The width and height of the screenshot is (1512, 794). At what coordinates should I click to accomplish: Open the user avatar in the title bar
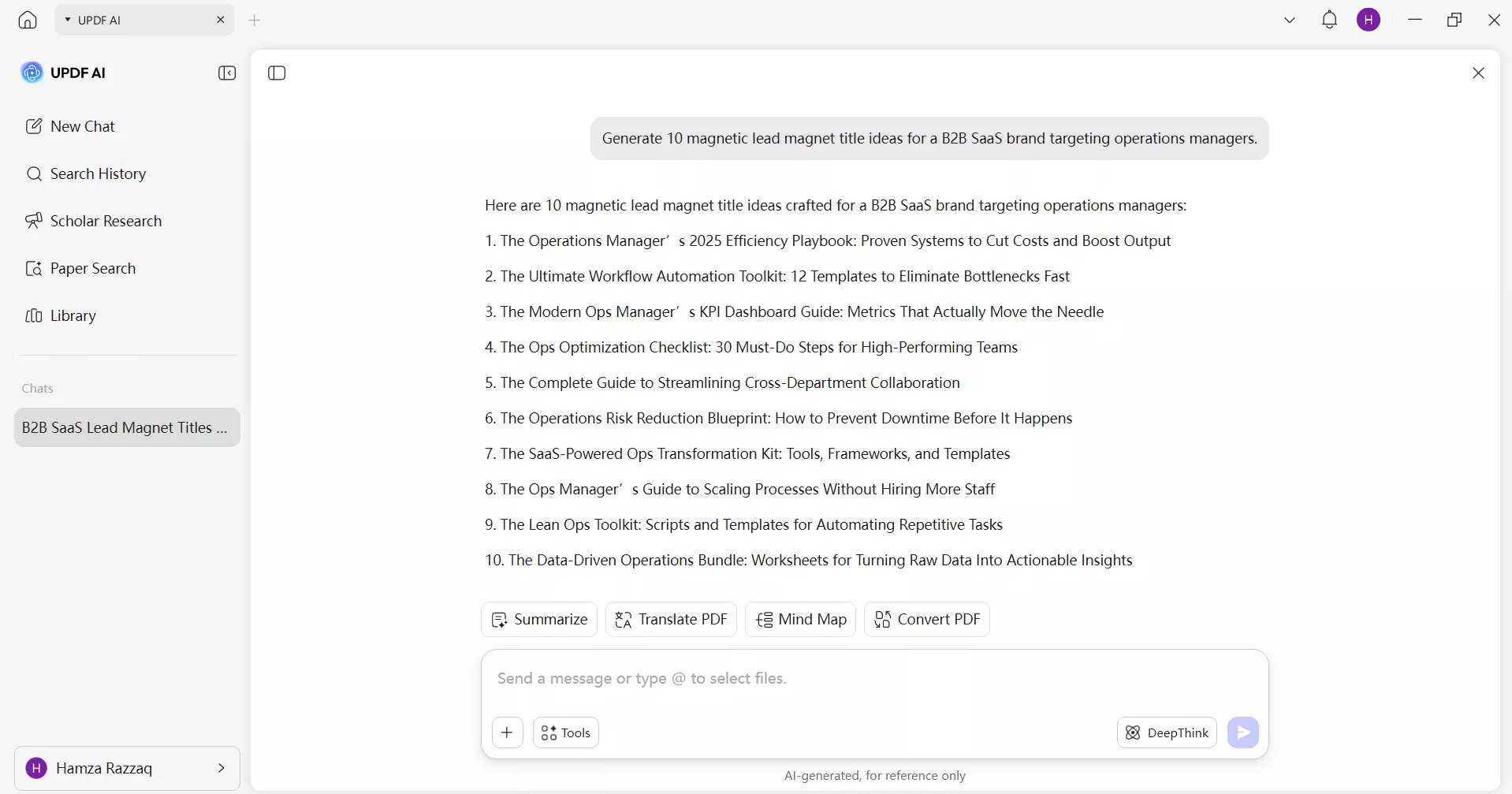click(1369, 20)
